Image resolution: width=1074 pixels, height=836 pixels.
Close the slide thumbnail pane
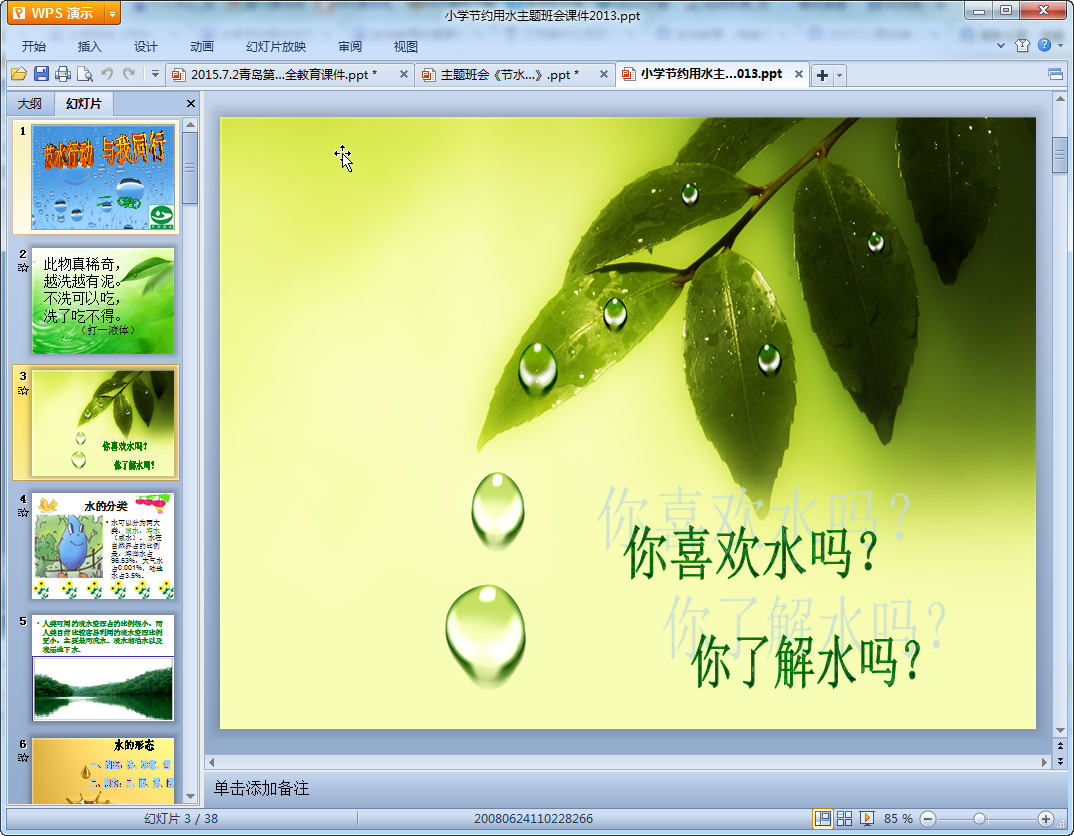point(191,103)
